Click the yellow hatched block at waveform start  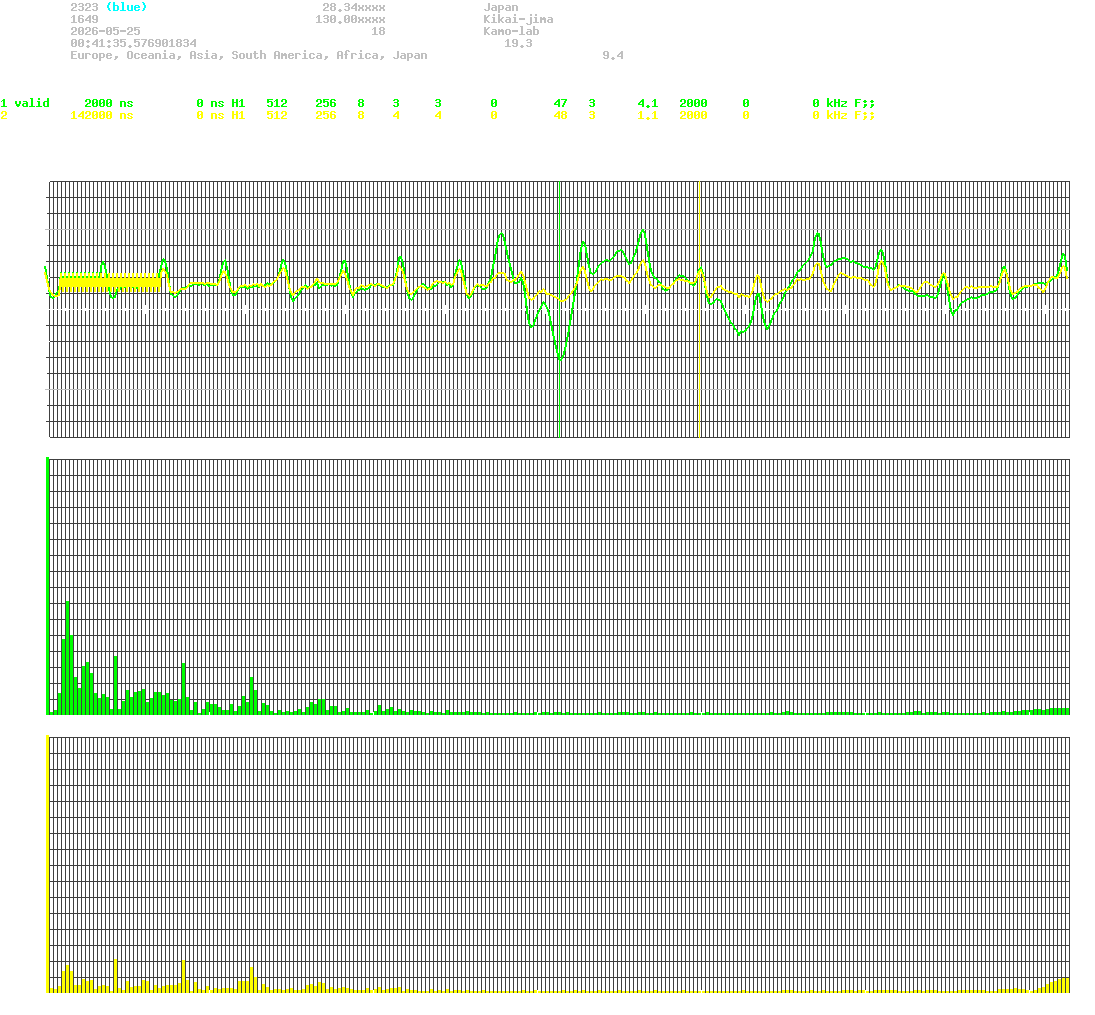pyautogui.click(x=110, y=280)
